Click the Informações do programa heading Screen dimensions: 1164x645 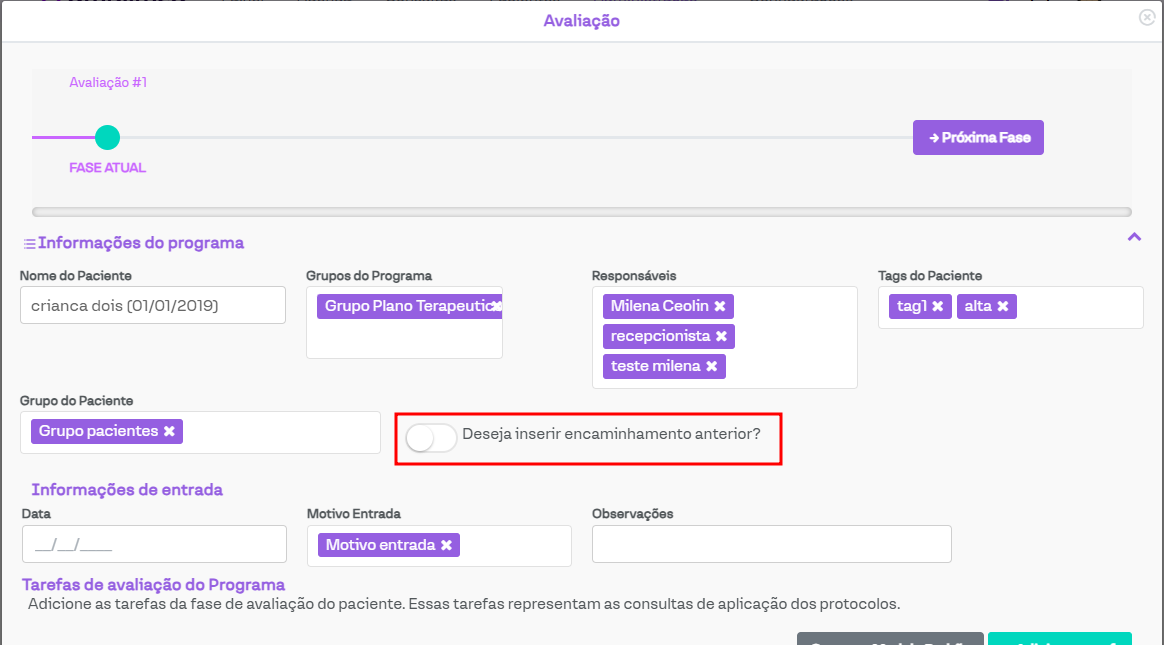point(140,243)
